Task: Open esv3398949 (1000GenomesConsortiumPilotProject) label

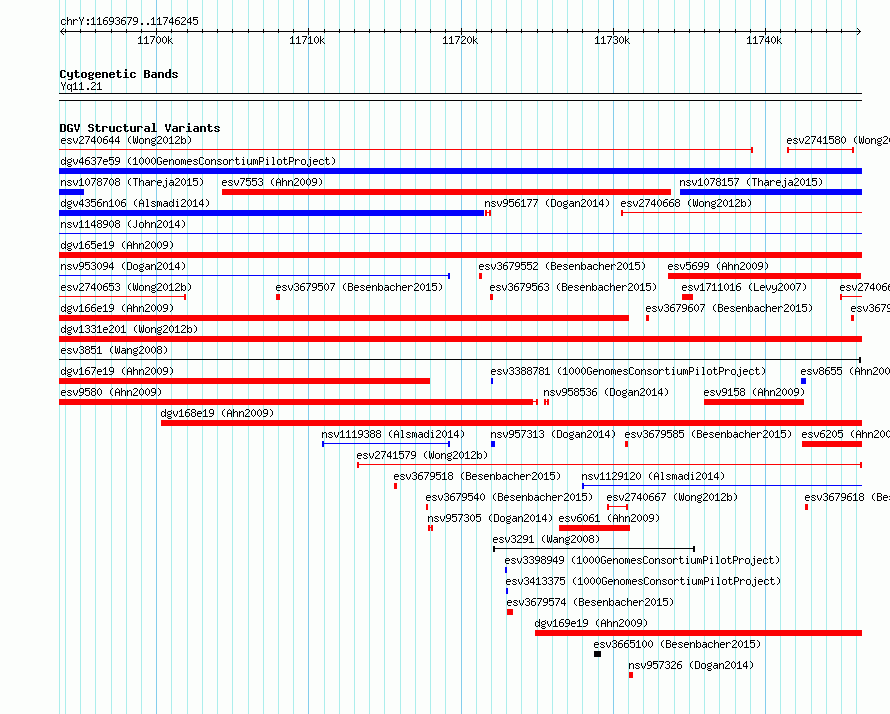Action: (643, 560)
